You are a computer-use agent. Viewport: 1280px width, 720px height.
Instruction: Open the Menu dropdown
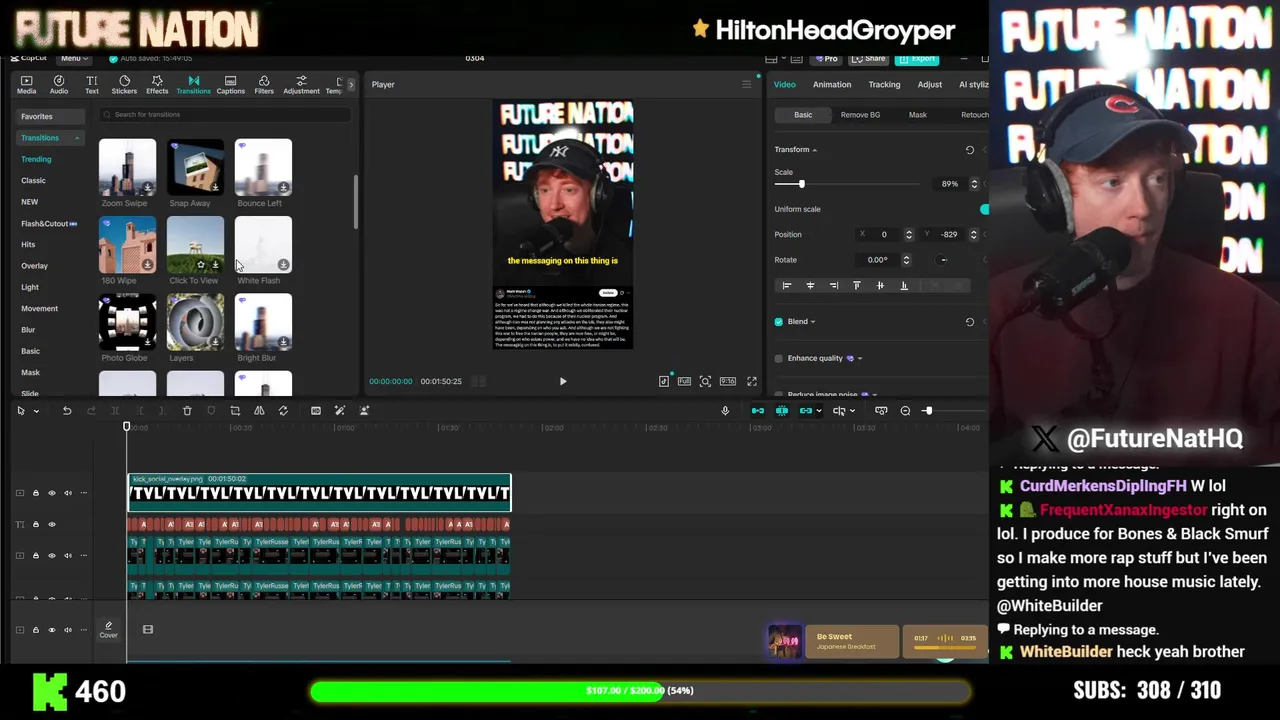[73, 58]
